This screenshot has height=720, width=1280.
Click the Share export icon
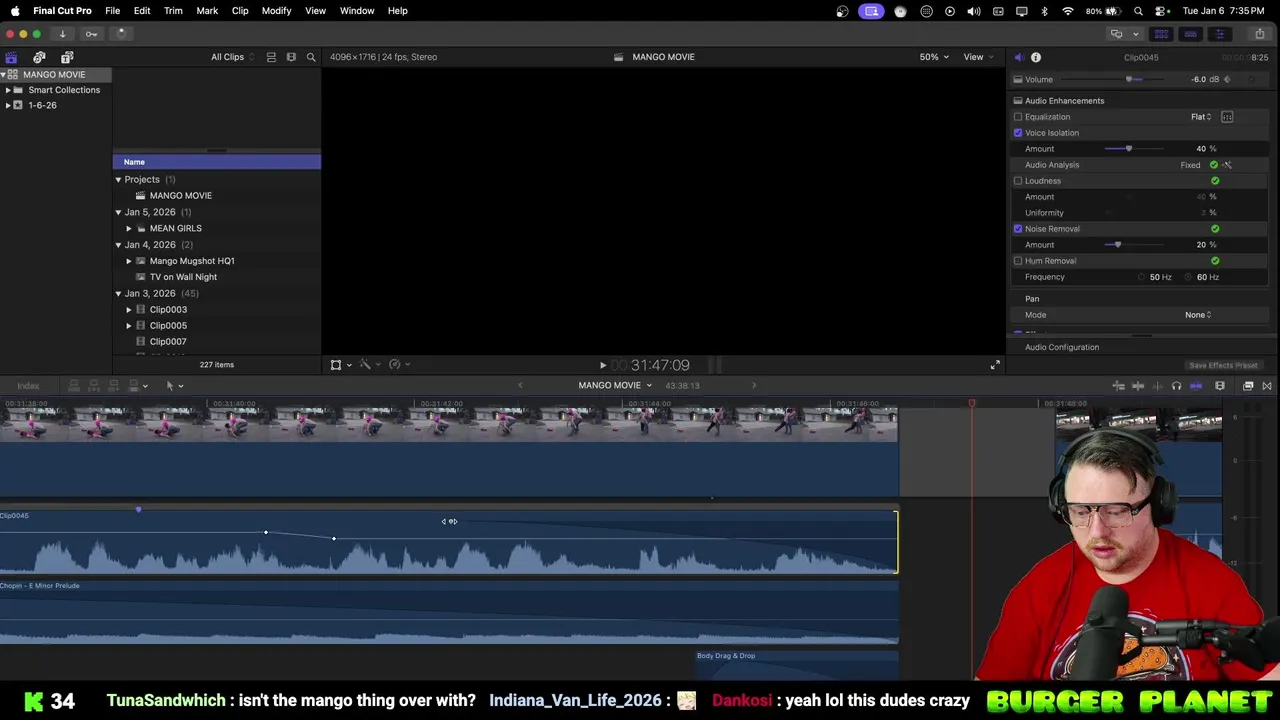tap(1259, 34)
